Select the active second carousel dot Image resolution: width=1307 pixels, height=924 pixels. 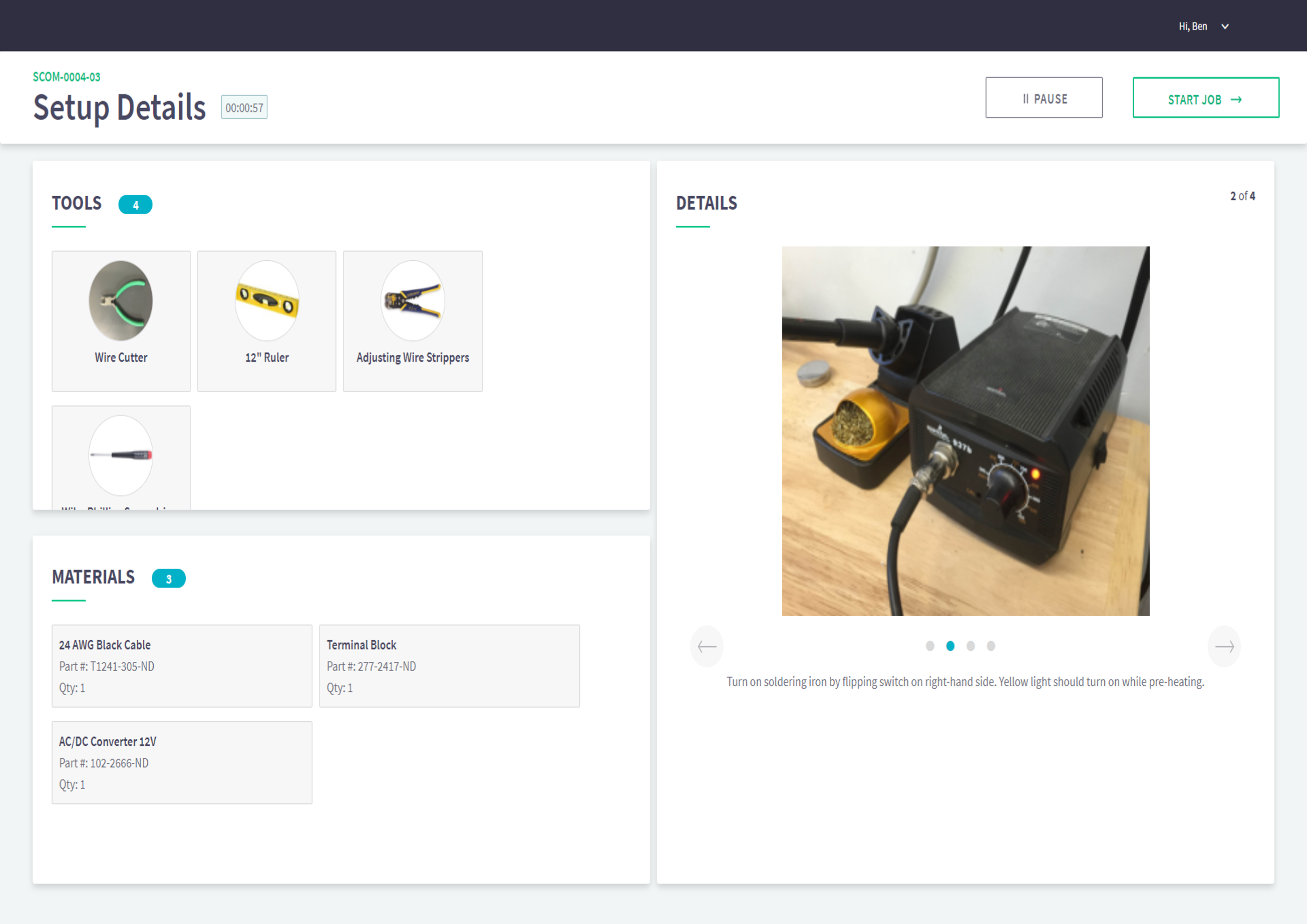(950, 646)
